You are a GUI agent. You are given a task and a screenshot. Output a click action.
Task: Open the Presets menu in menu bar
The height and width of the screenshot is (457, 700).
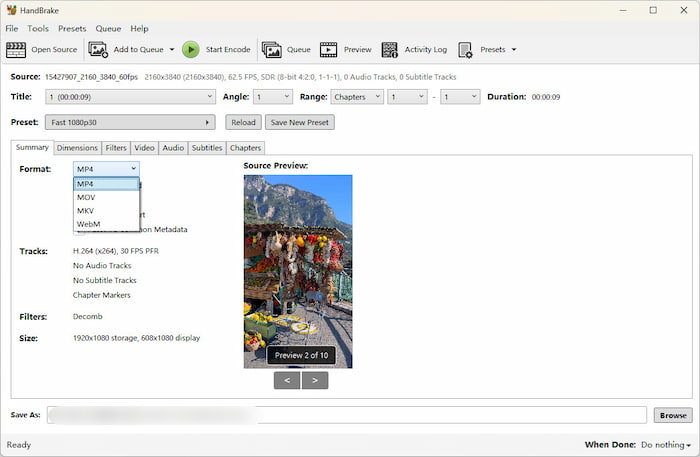click(x=72, y=29)
